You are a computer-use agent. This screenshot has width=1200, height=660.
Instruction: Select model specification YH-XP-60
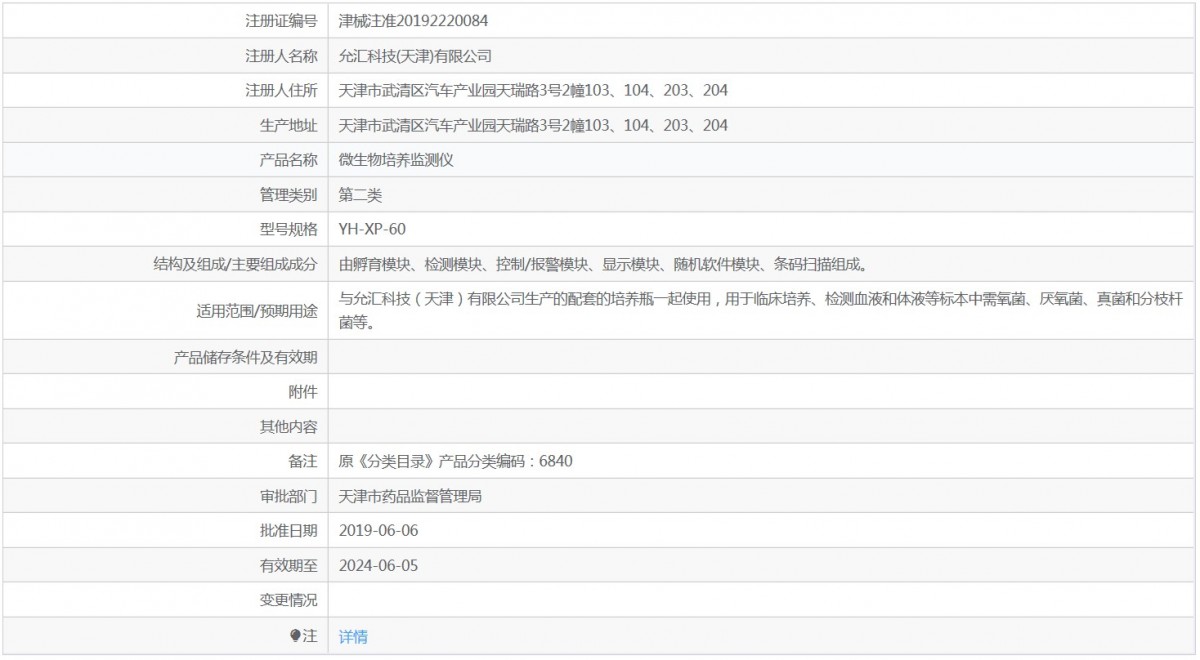(x=372, y=229)
